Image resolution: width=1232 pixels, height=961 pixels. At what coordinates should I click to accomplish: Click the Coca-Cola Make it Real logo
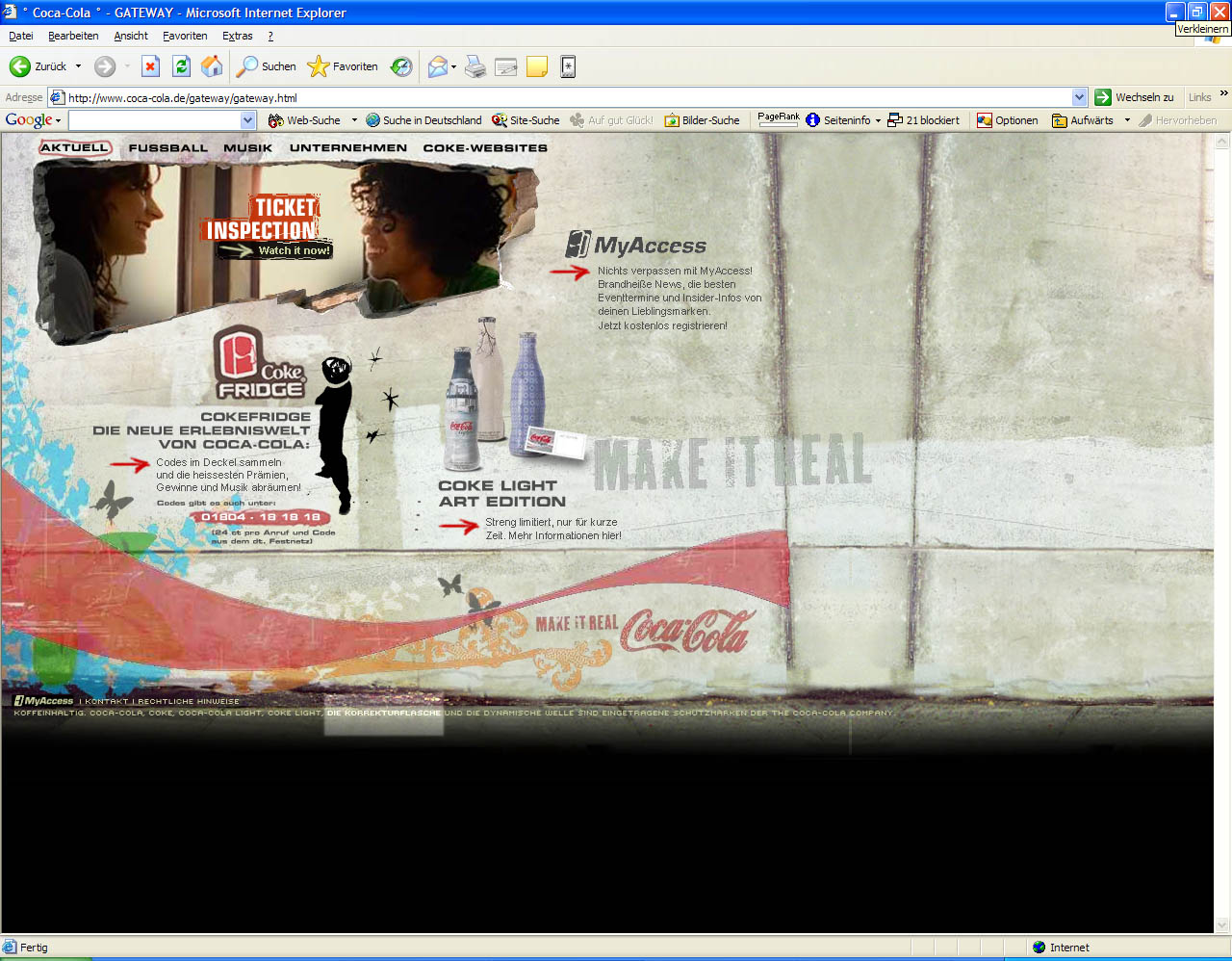click(x=645, y=630)
